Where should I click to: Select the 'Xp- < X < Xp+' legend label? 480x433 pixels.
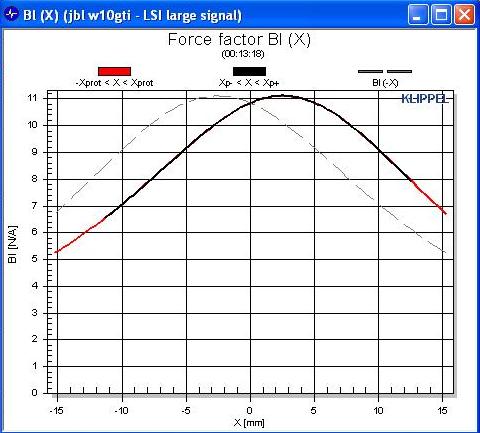click(x=249, y=83)
